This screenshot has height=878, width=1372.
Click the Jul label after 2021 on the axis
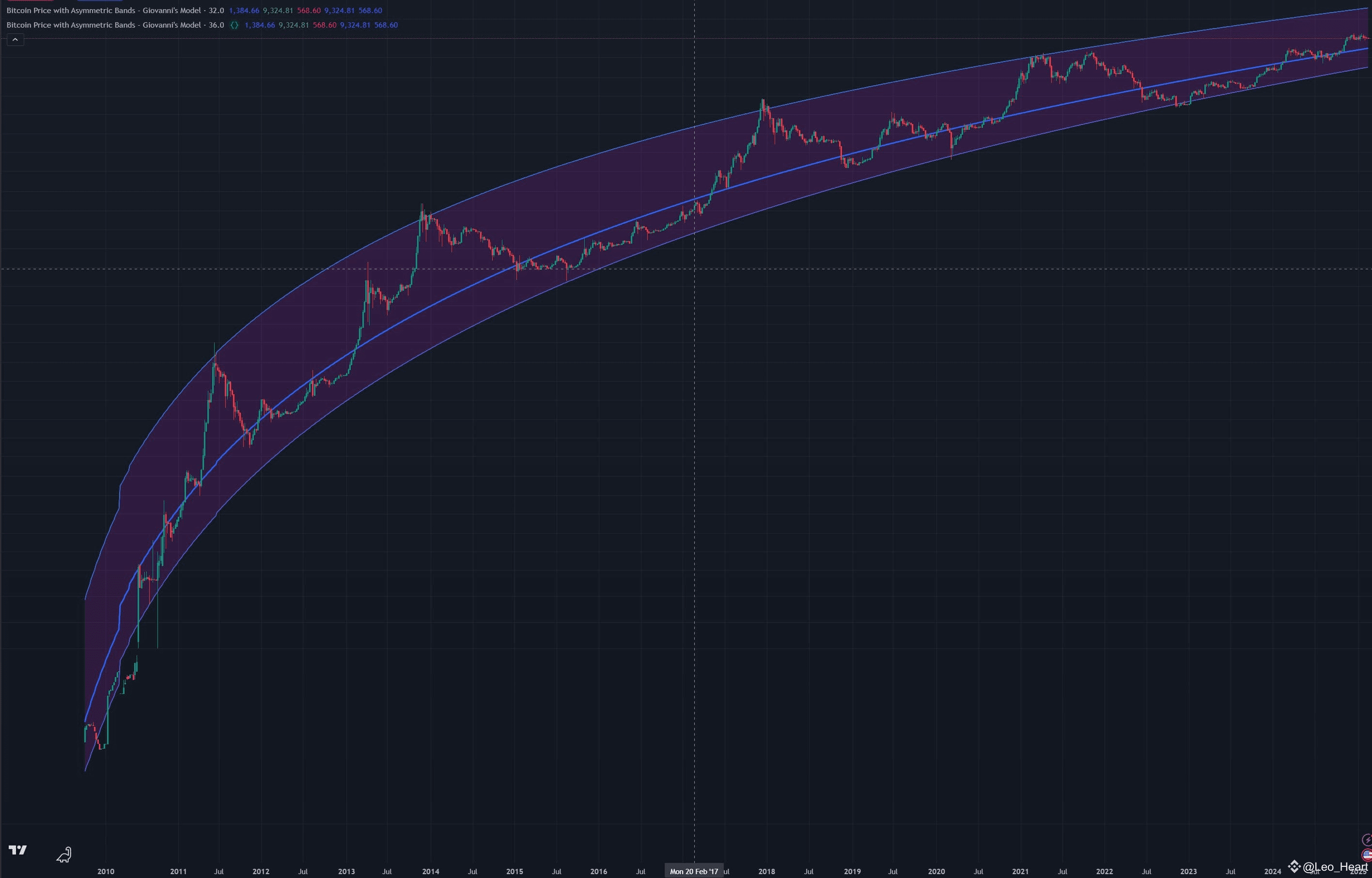coord(1063,872)
